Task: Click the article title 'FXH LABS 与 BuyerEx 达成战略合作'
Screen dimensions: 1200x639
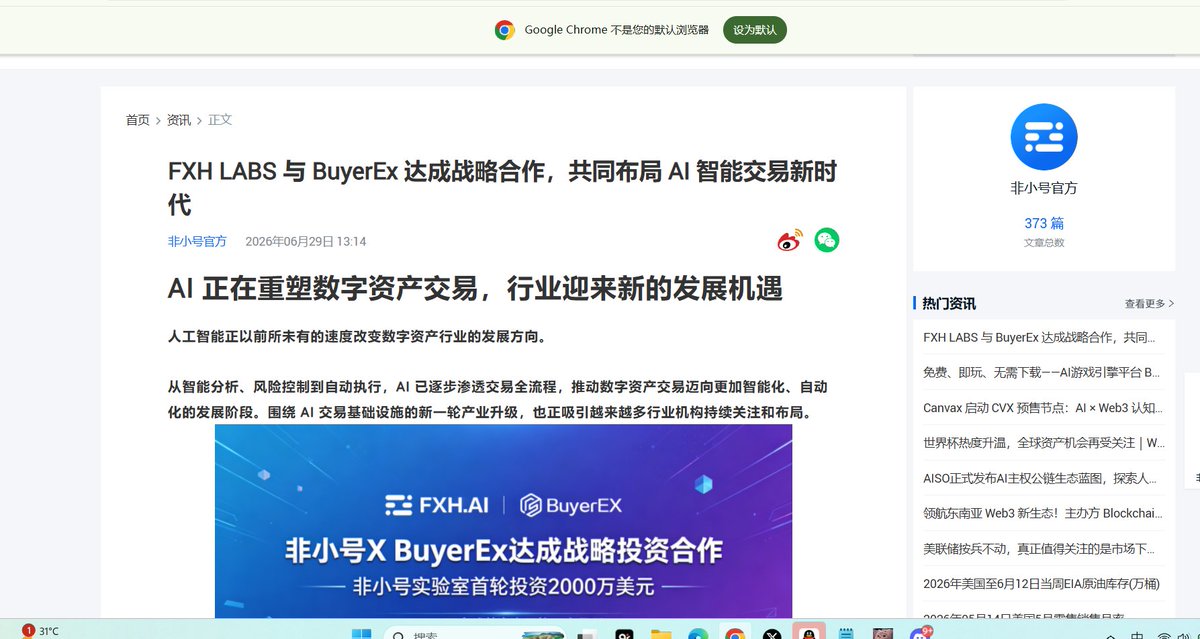Action: [502, 187]
